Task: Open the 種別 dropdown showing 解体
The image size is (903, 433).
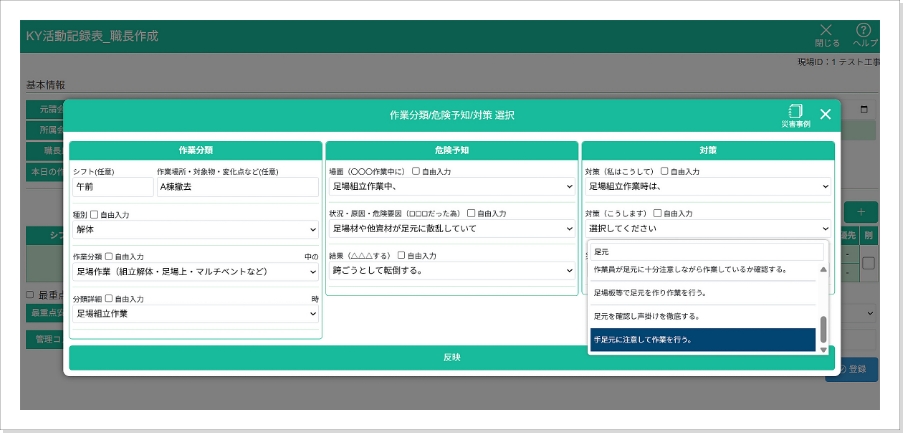Action: [195, 228]
